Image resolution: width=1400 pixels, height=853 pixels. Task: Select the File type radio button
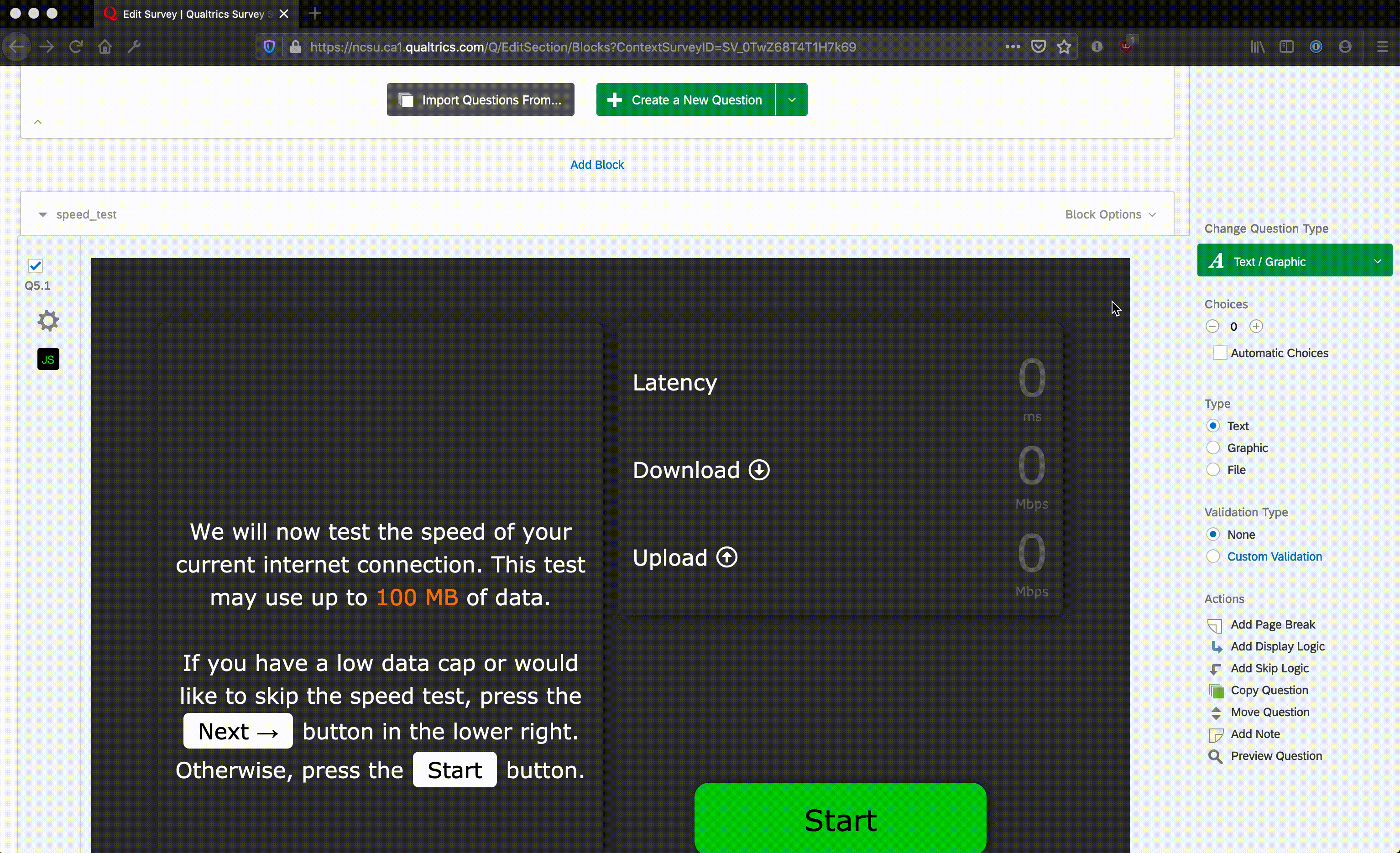1212,470
